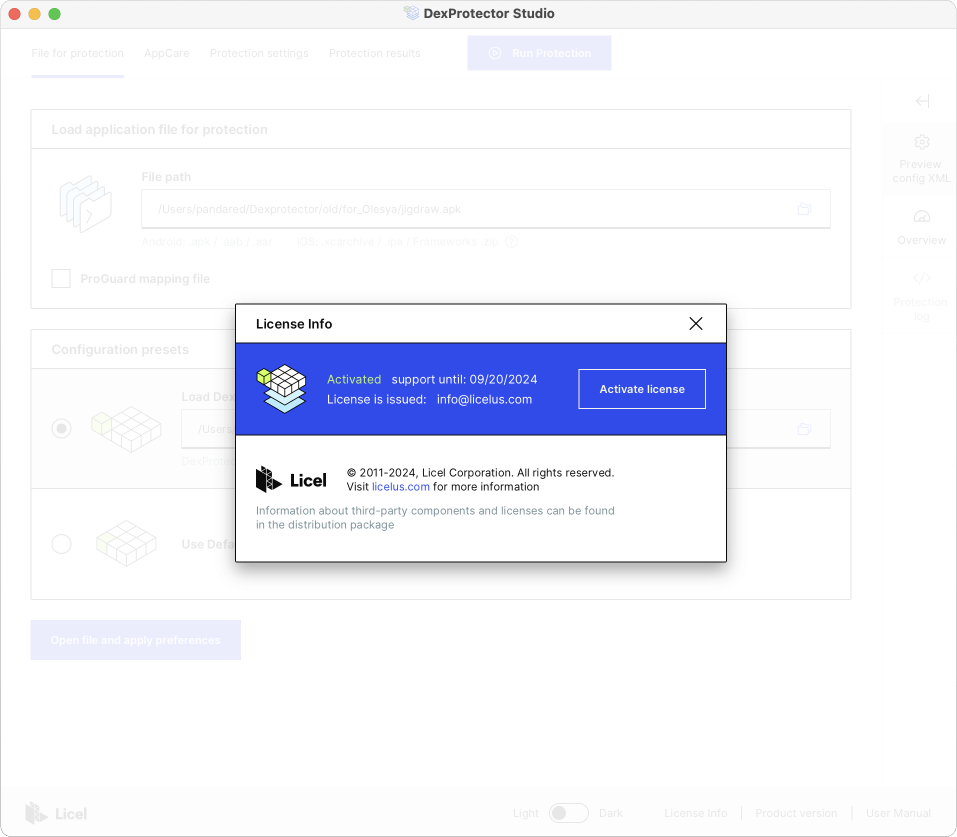Toggle the Light/Dark theme switch
Screen dimensions: 957x837
tap(568, 813)
